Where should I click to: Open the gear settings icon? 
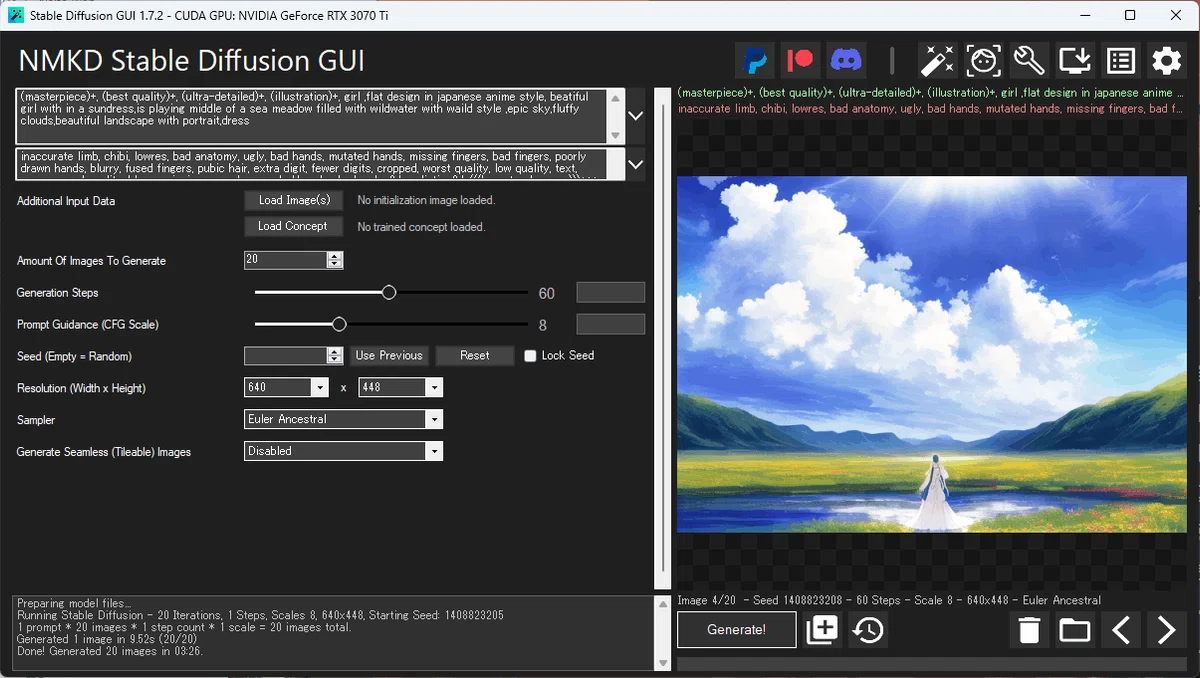pos(1167,61)
